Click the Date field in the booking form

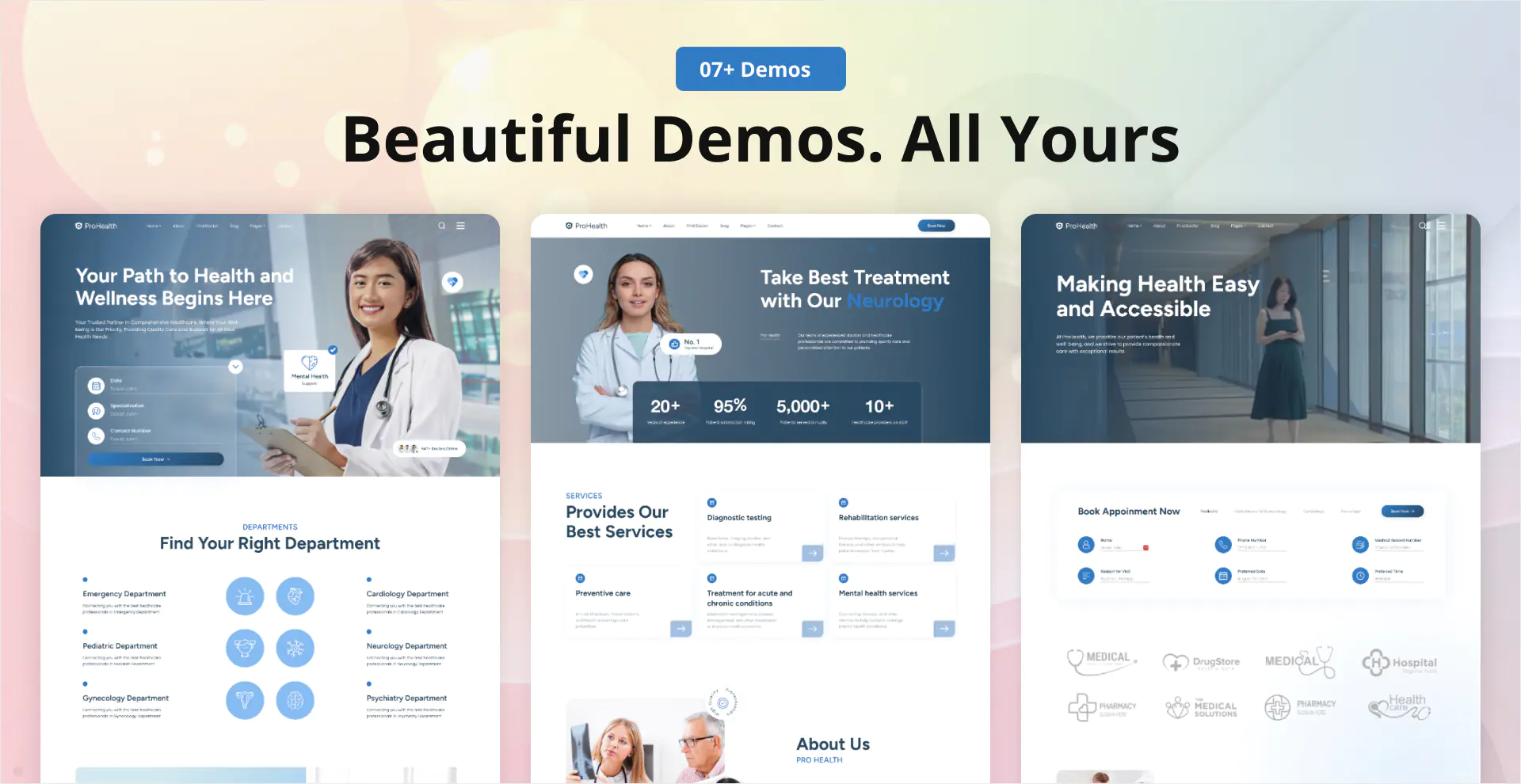tap(158, 385)
